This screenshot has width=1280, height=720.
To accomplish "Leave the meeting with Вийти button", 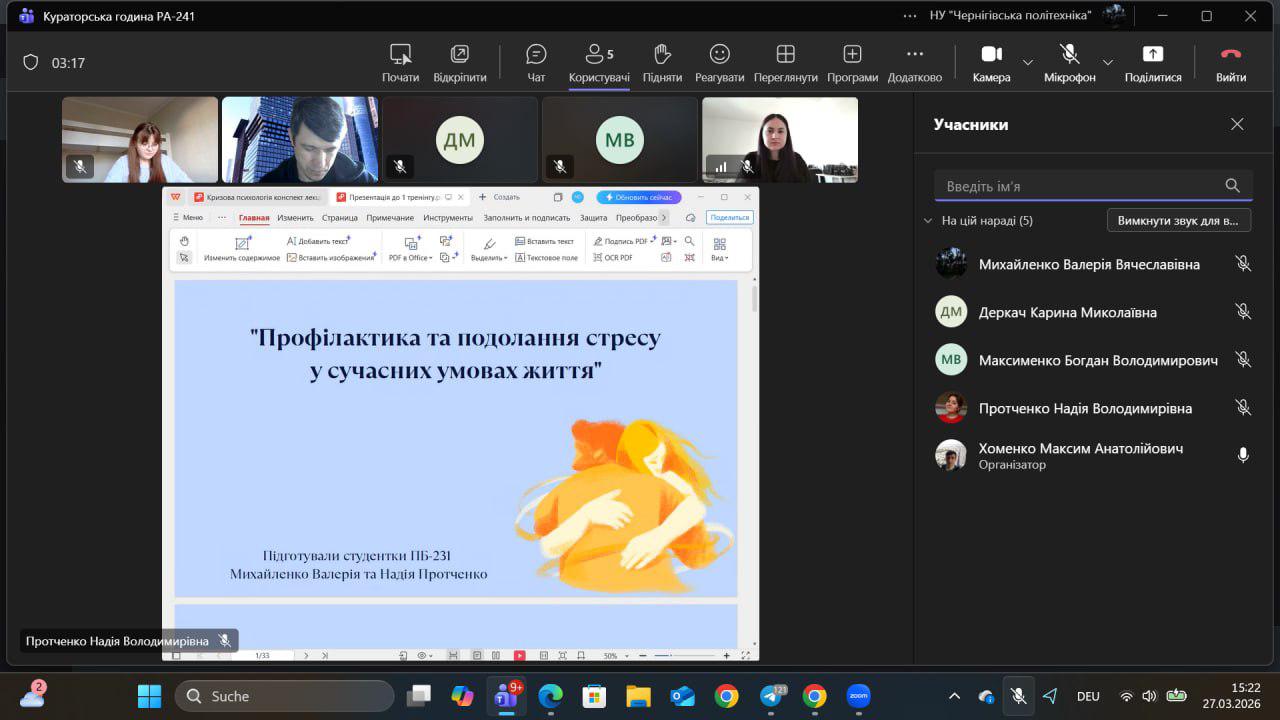I will click(x=1230, y=62).
